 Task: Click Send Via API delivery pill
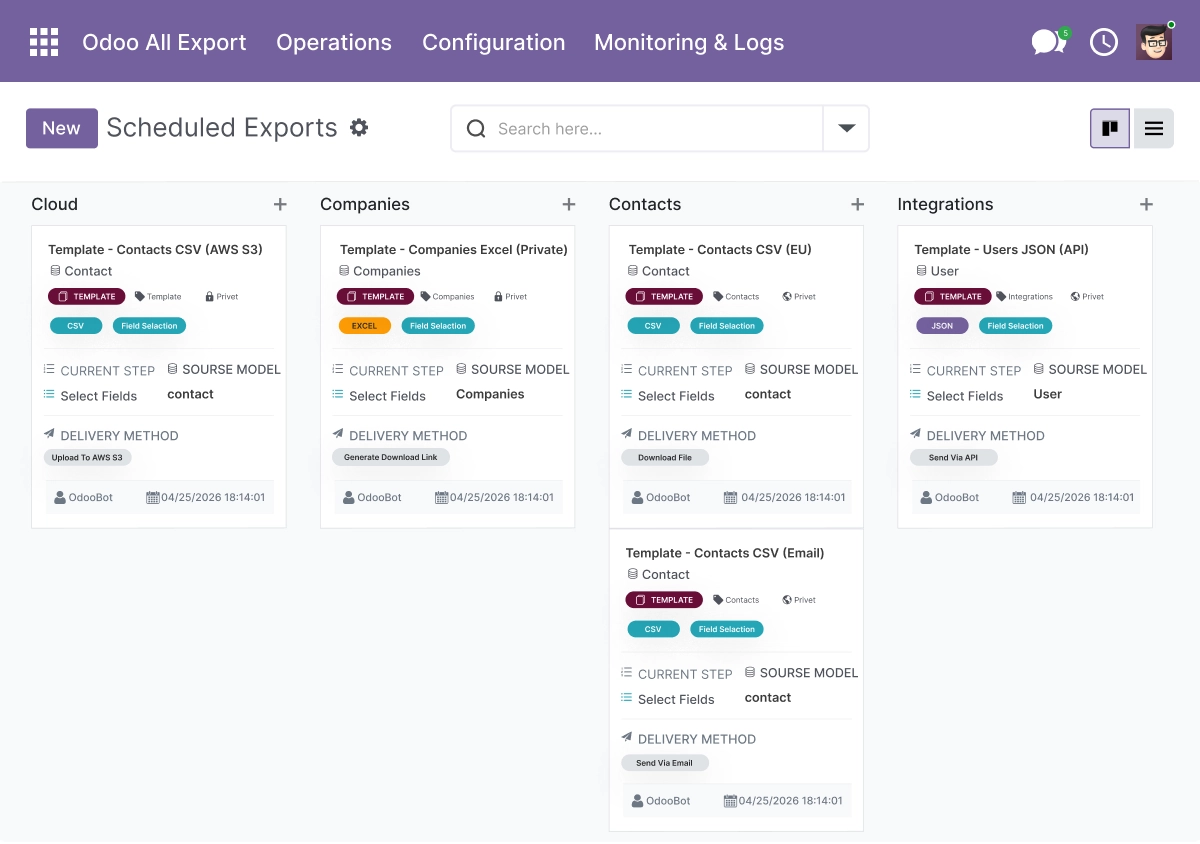tap(954, 458)
